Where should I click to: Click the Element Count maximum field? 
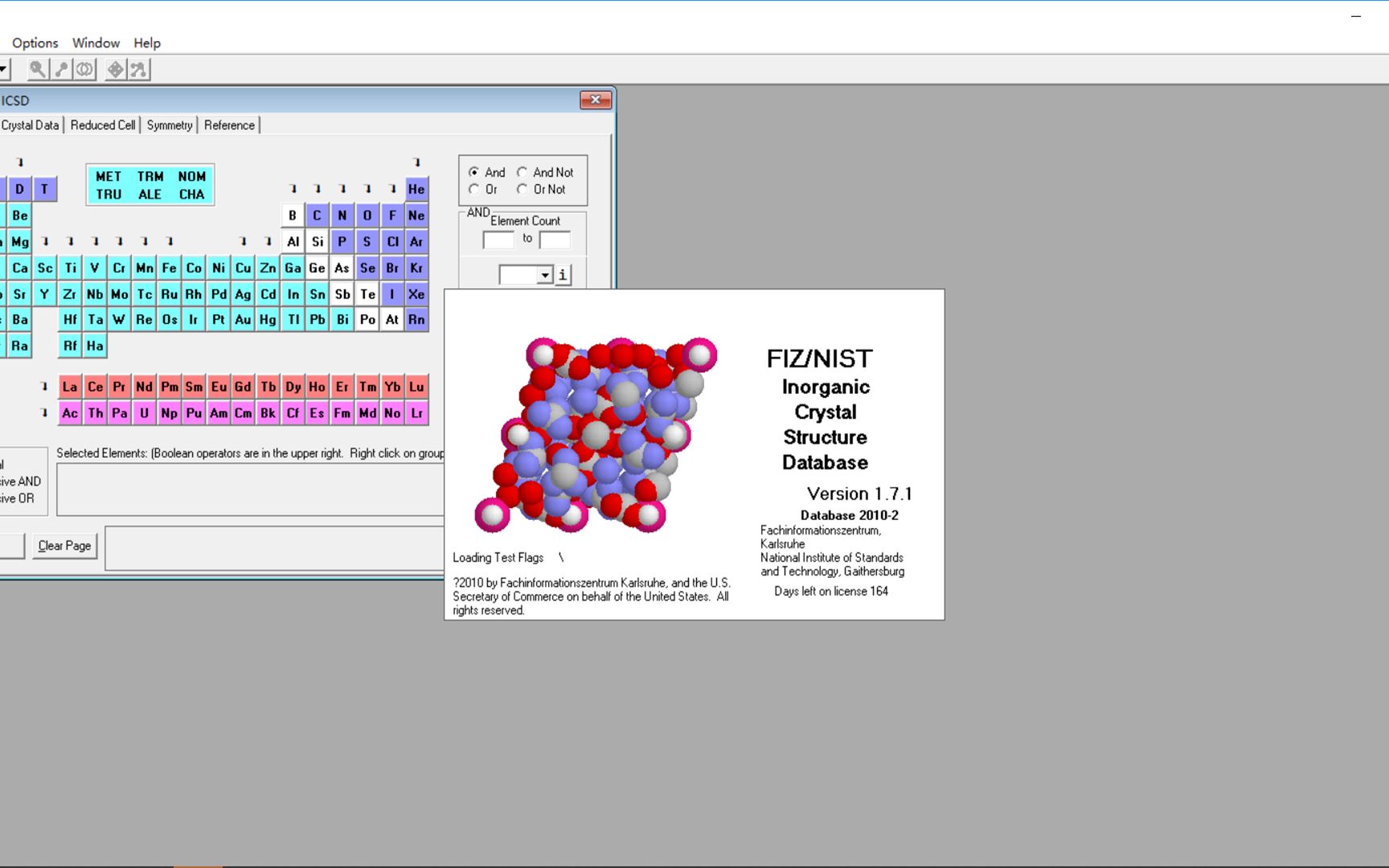555,240
